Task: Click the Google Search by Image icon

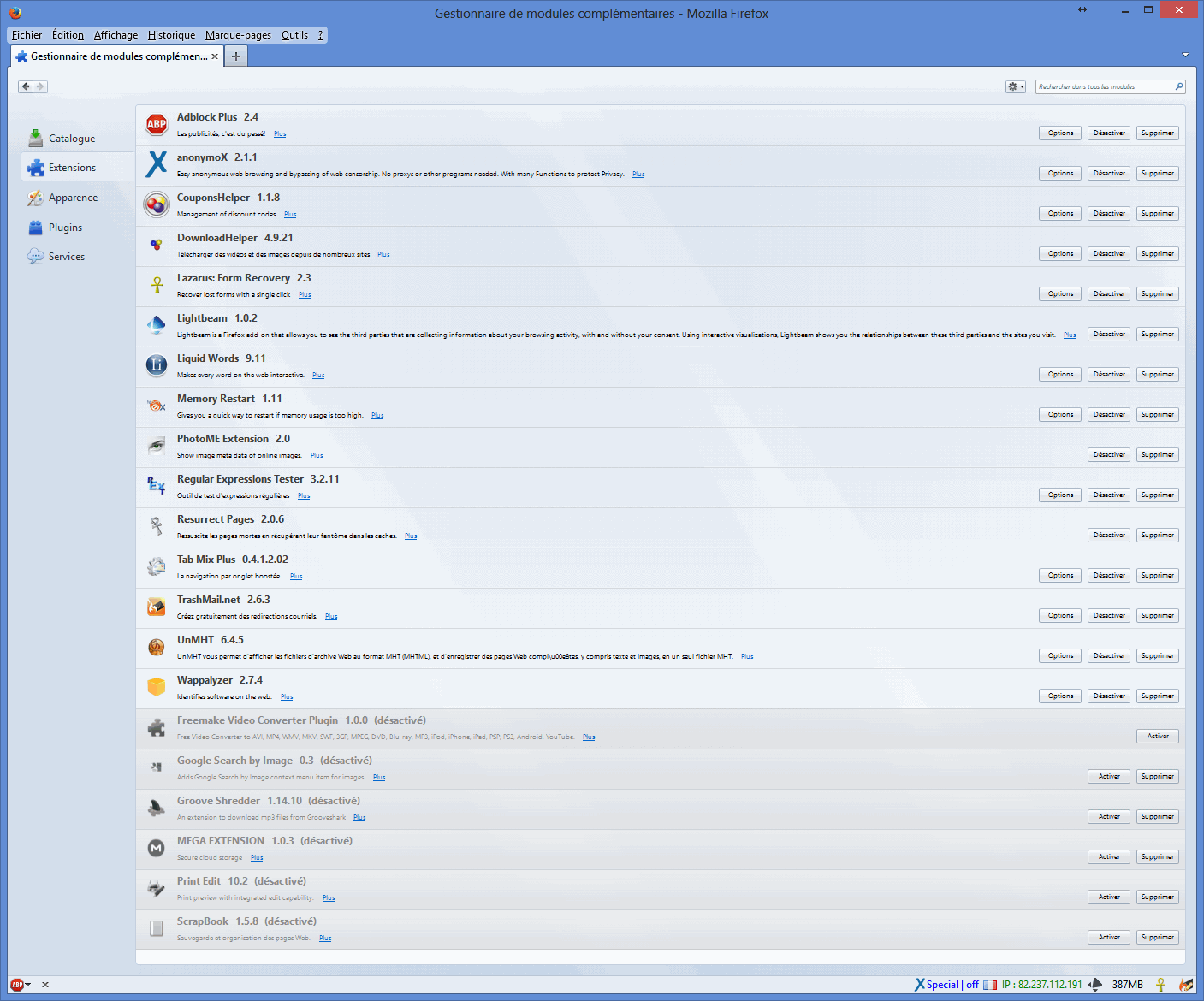Action: 157,767
